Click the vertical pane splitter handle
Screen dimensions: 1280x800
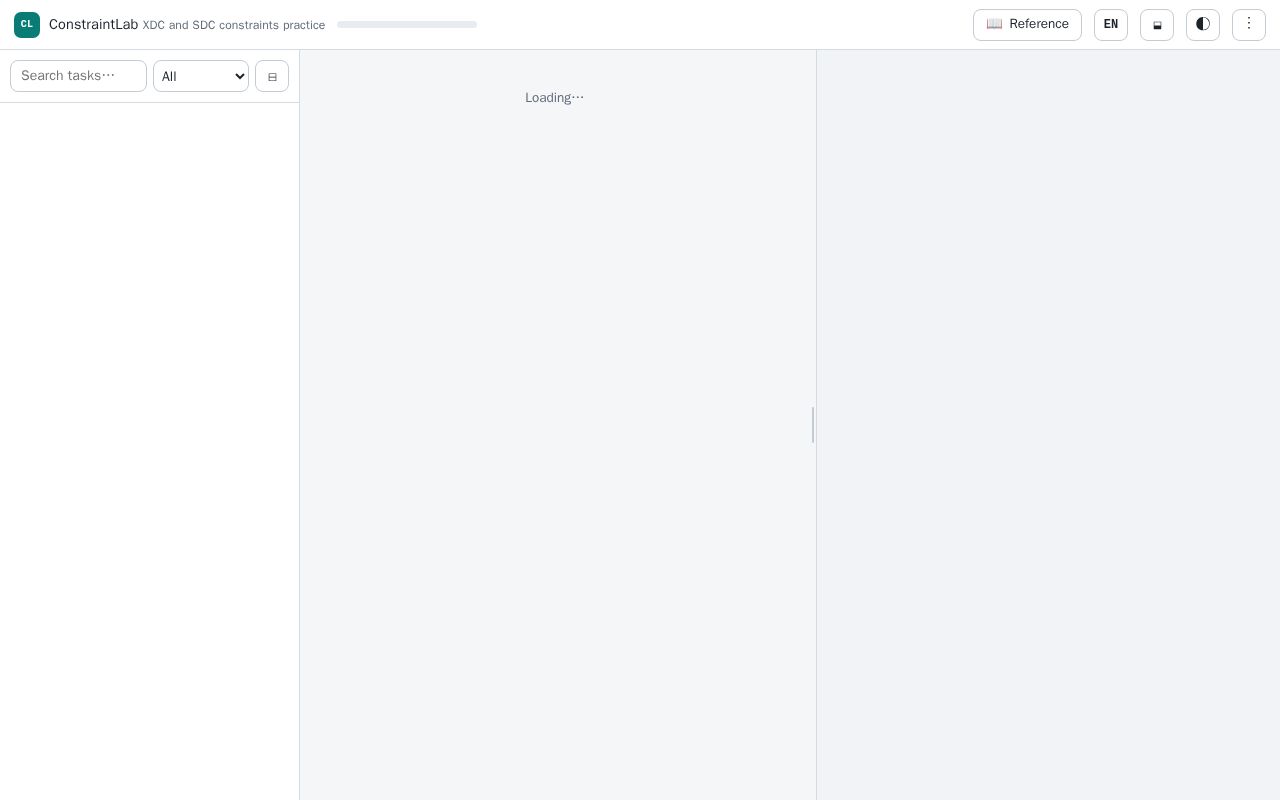(x=813, y=425)
